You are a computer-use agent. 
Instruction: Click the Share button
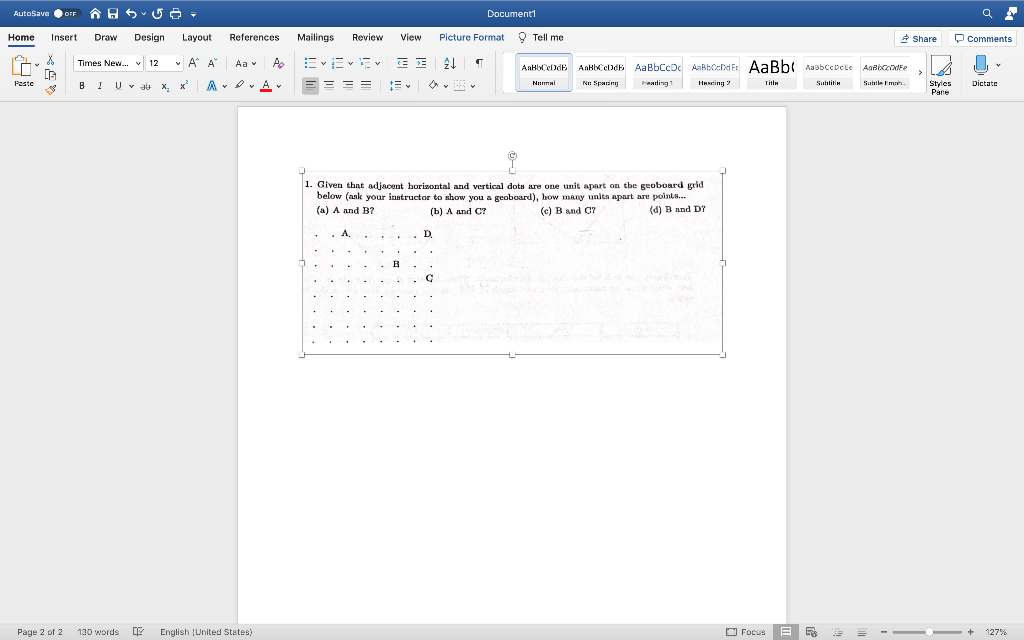(918, 39)
